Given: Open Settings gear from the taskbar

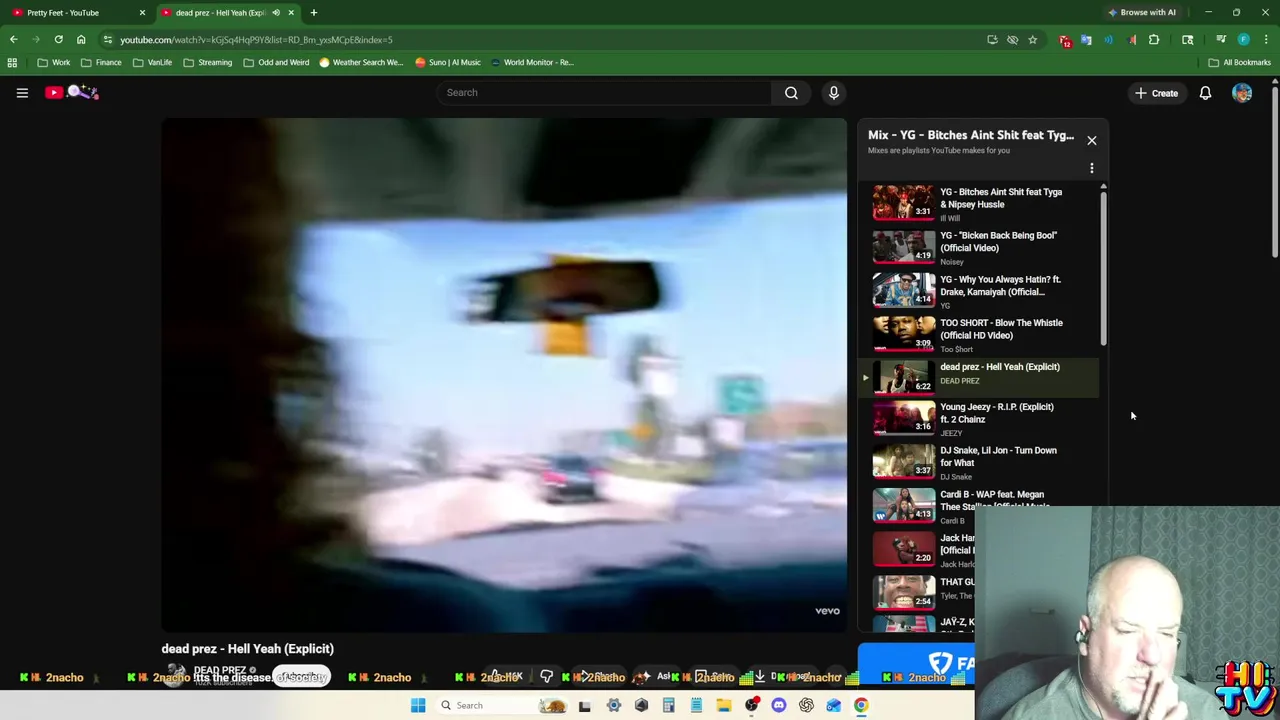Looking at the screenshot, I should click(x=614, y=706).
